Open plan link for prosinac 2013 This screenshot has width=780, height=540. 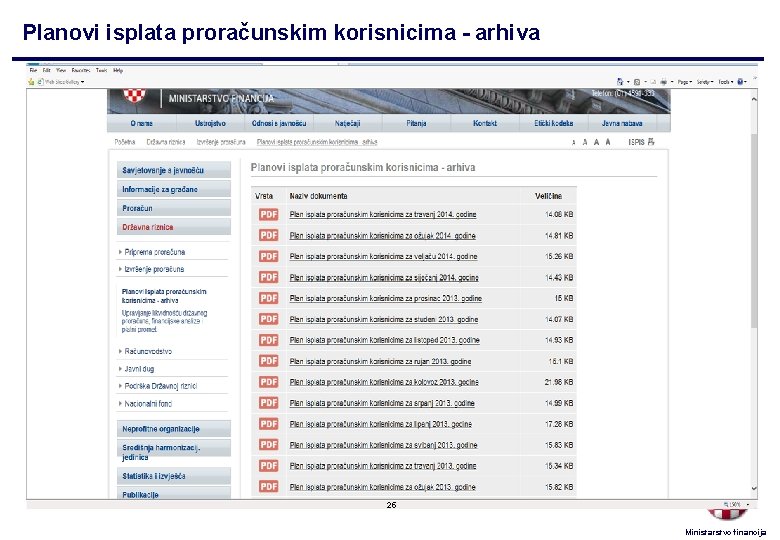point(386,298)
